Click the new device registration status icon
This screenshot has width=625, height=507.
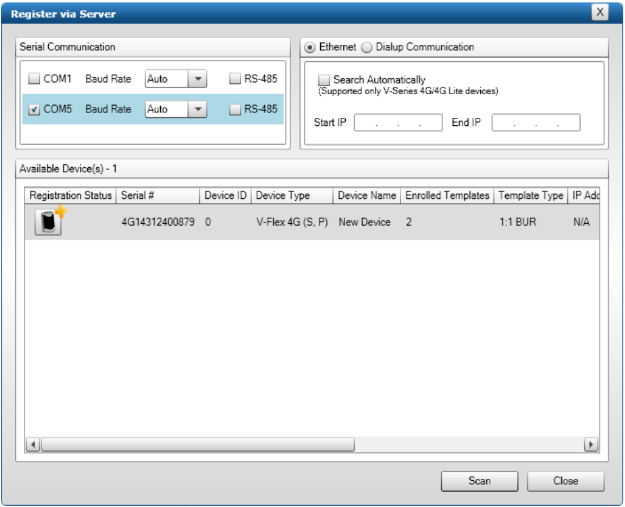click(49, 222)
